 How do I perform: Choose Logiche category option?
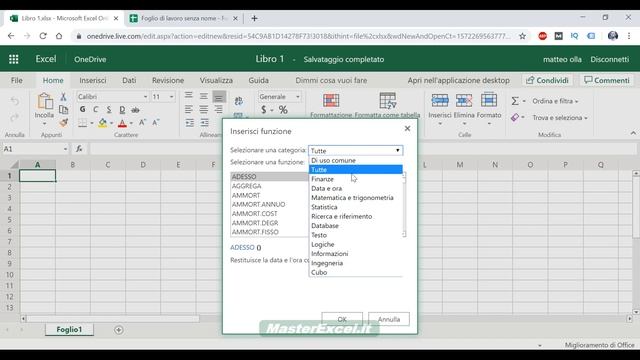(356, 244)
